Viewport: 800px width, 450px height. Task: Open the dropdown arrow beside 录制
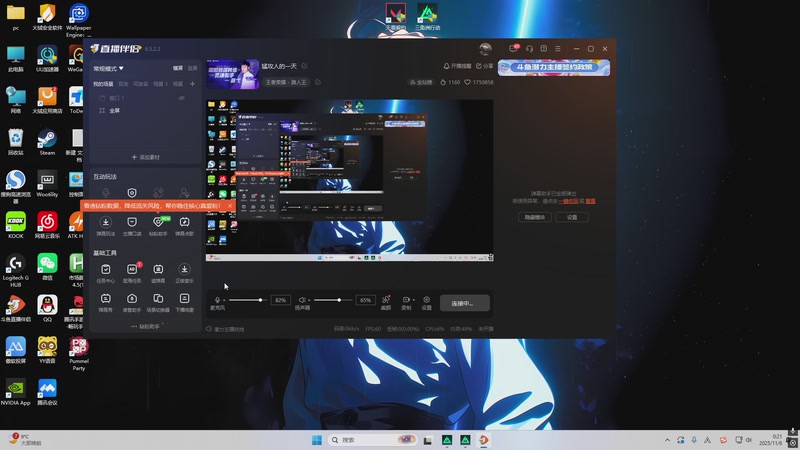[413, 300]
